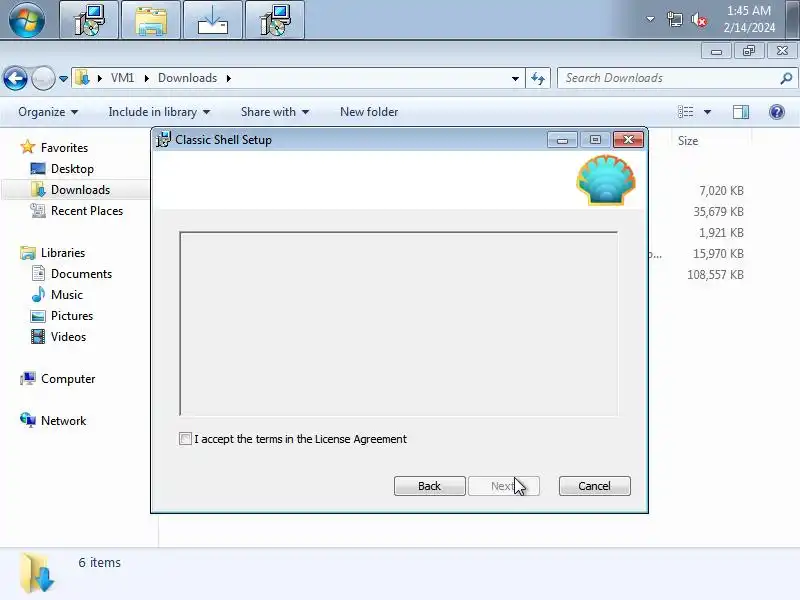Open Explorer help icon
Screen dimensions: 800x600
[777, 112]
